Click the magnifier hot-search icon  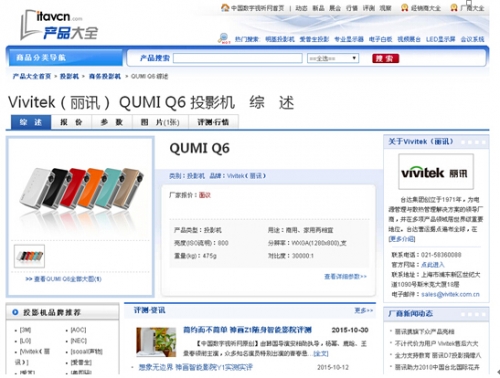coord(224,38)
